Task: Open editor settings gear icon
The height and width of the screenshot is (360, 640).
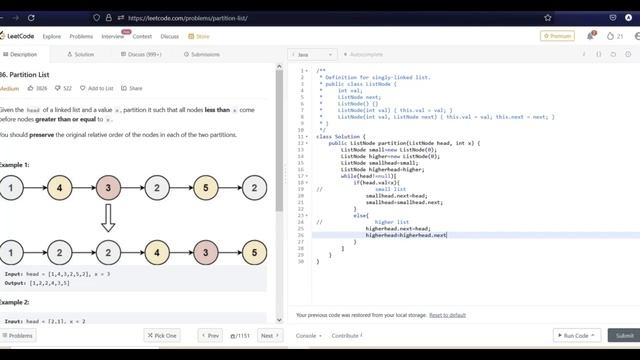Action: [x=628, y=54]
